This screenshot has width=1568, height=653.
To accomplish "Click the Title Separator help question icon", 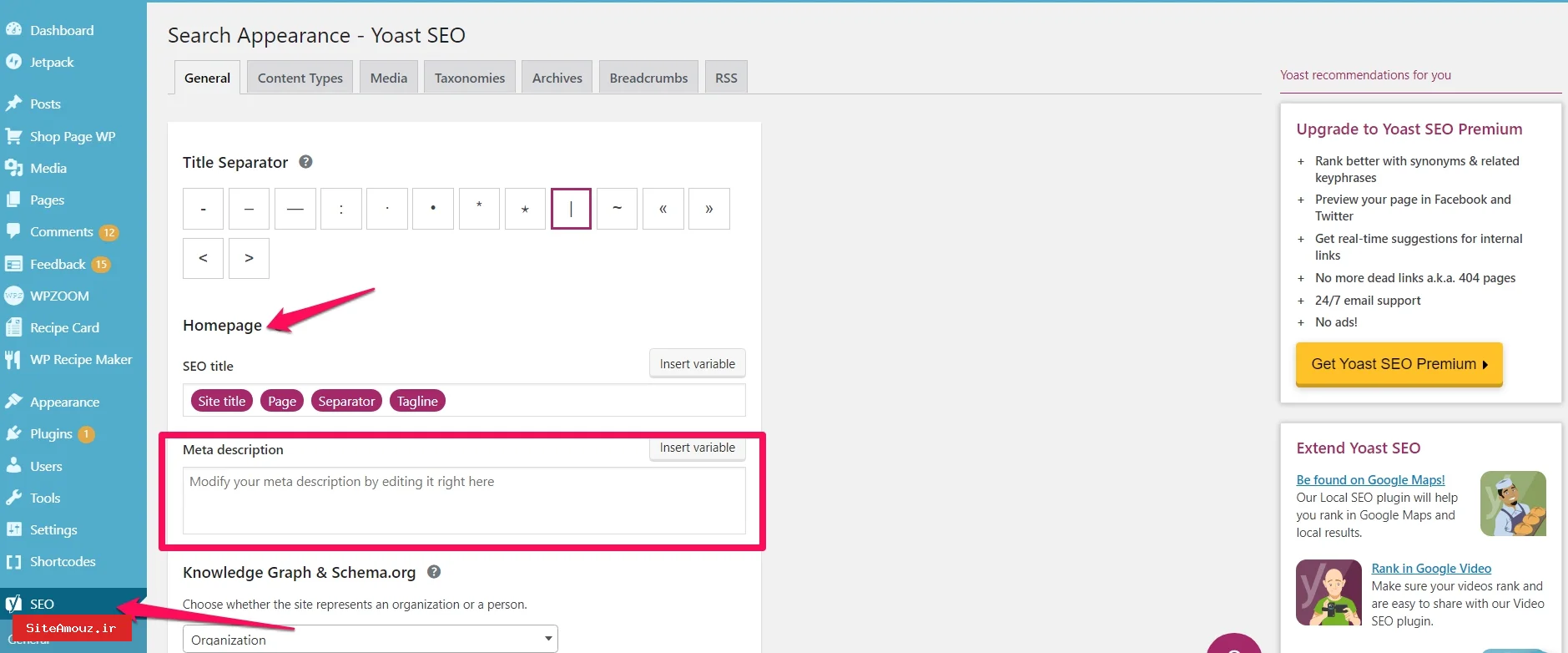I will (305, 162).
